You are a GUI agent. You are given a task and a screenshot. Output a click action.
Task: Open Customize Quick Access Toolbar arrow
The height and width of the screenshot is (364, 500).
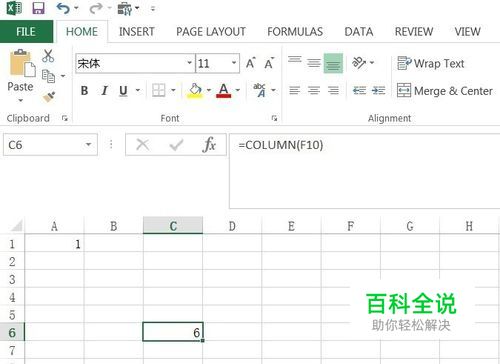tap(153, 8)
